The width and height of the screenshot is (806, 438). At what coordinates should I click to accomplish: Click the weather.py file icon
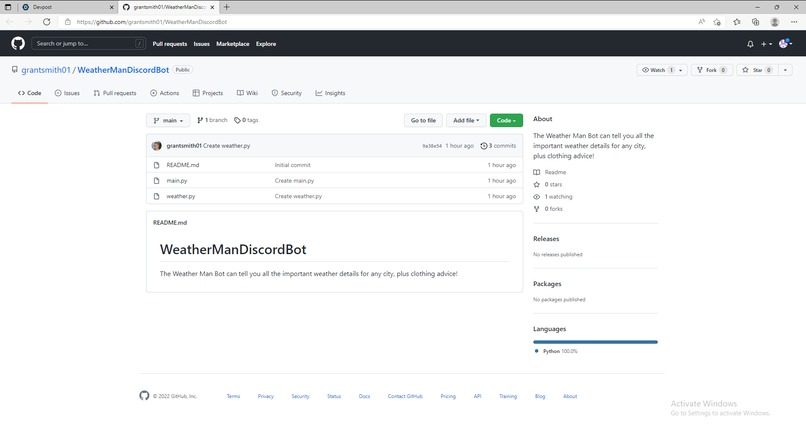[157, 196]
